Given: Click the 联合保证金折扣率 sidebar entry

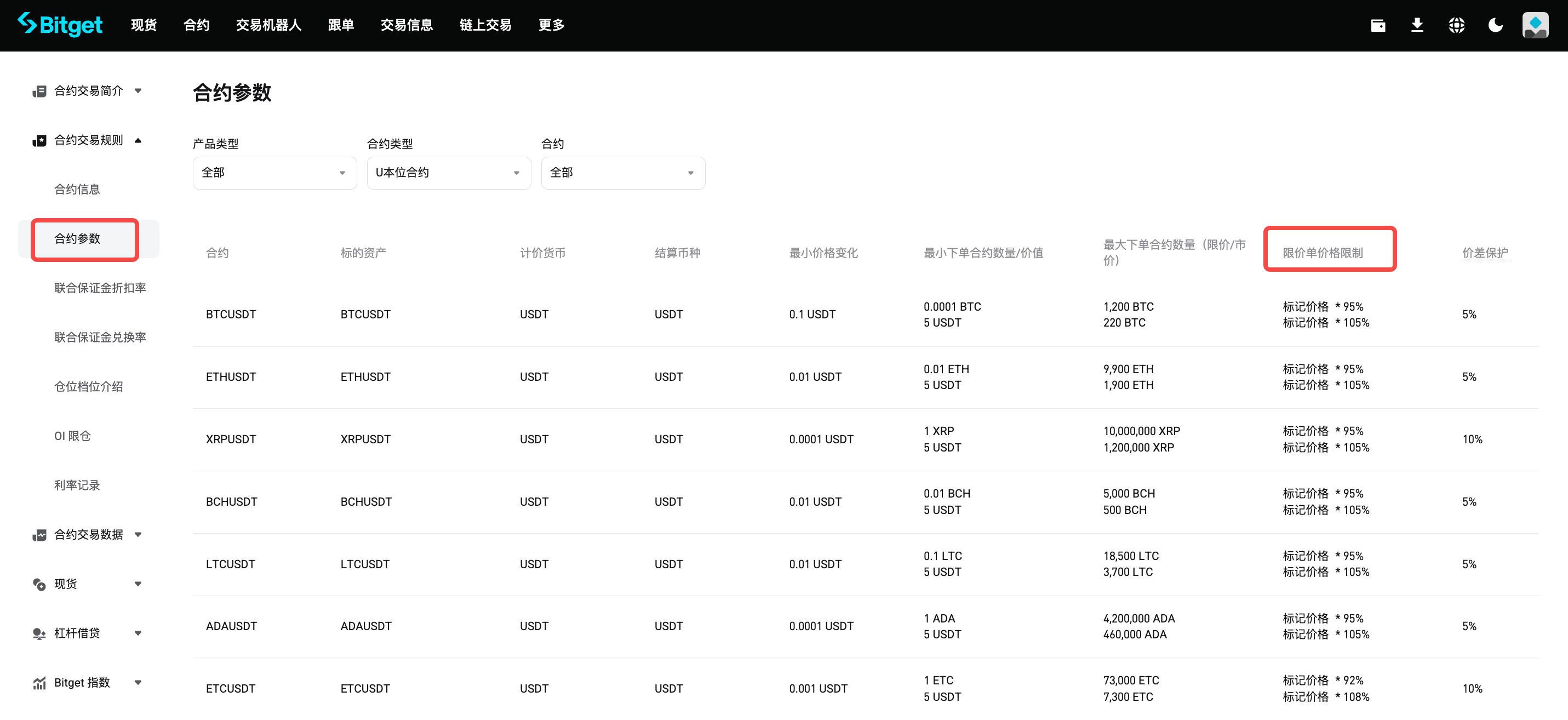Looking at the screenshot, I should click(100, 288).
